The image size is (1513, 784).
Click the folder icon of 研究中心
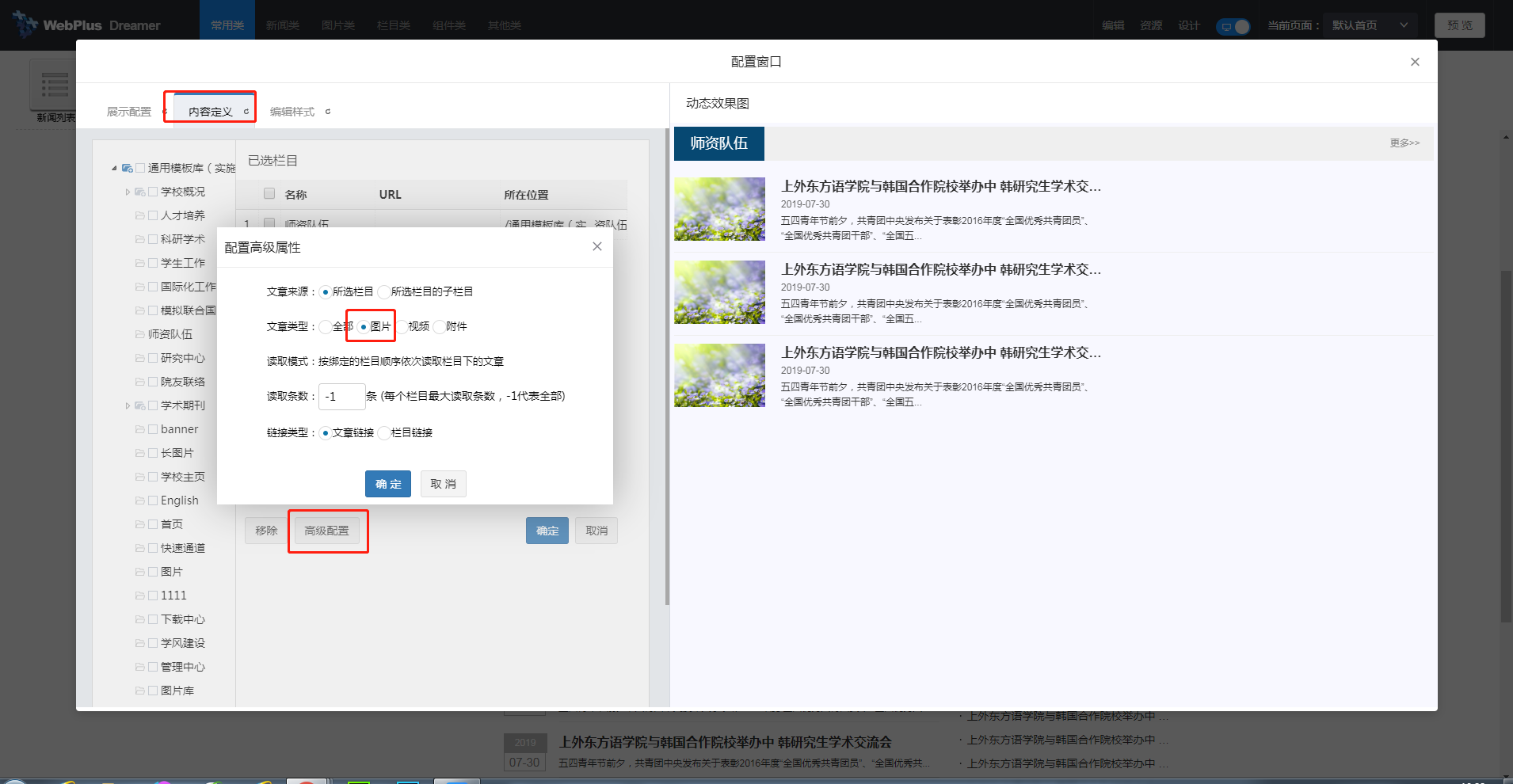point(140,358)
